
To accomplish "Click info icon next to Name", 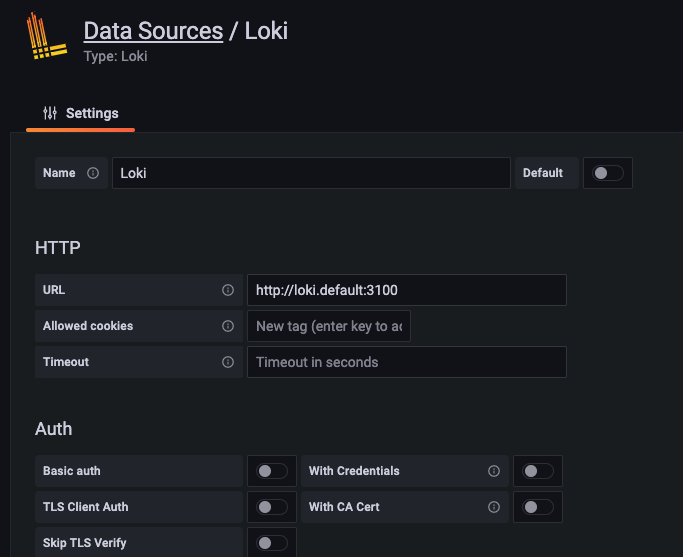I will click(x=93, y=173).
